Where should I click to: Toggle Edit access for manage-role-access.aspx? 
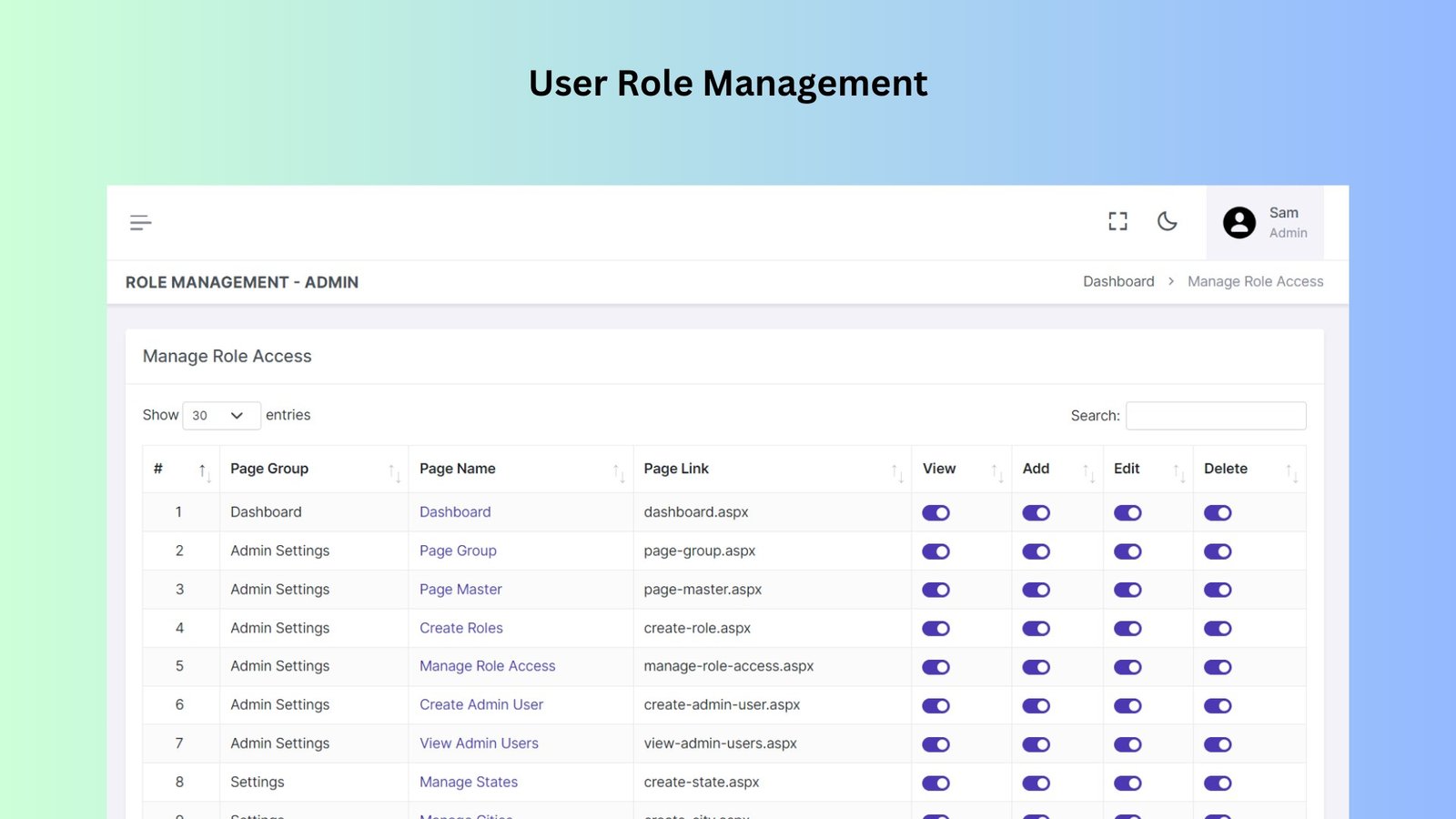point(1127,667)
